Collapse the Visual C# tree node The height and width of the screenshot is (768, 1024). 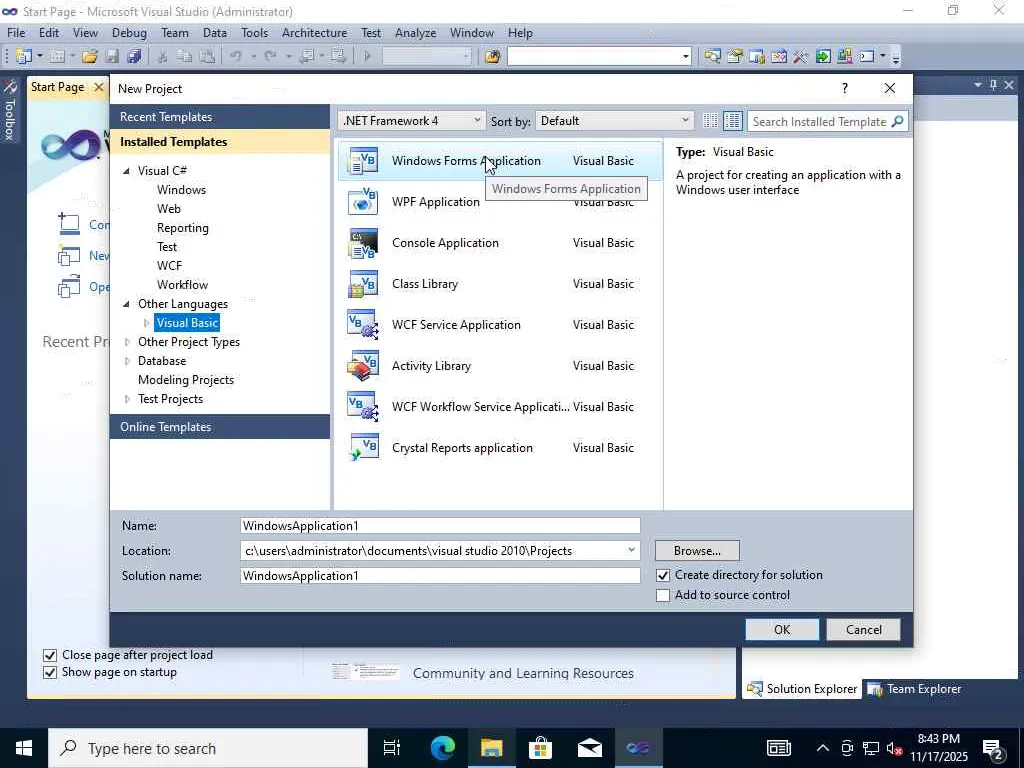coord(126,170)
